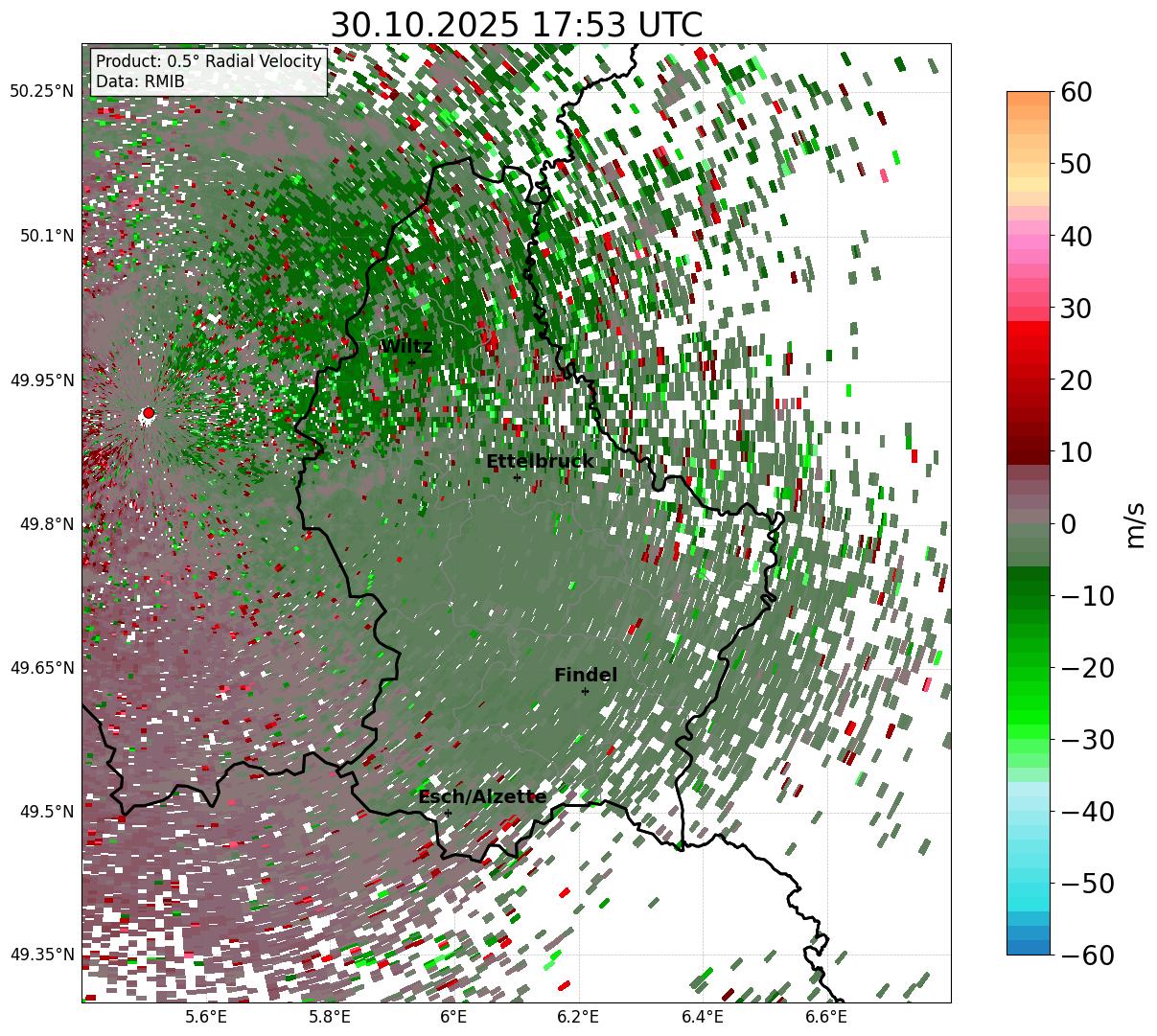Click the colorbar 30 tick label

point(1076,308)
